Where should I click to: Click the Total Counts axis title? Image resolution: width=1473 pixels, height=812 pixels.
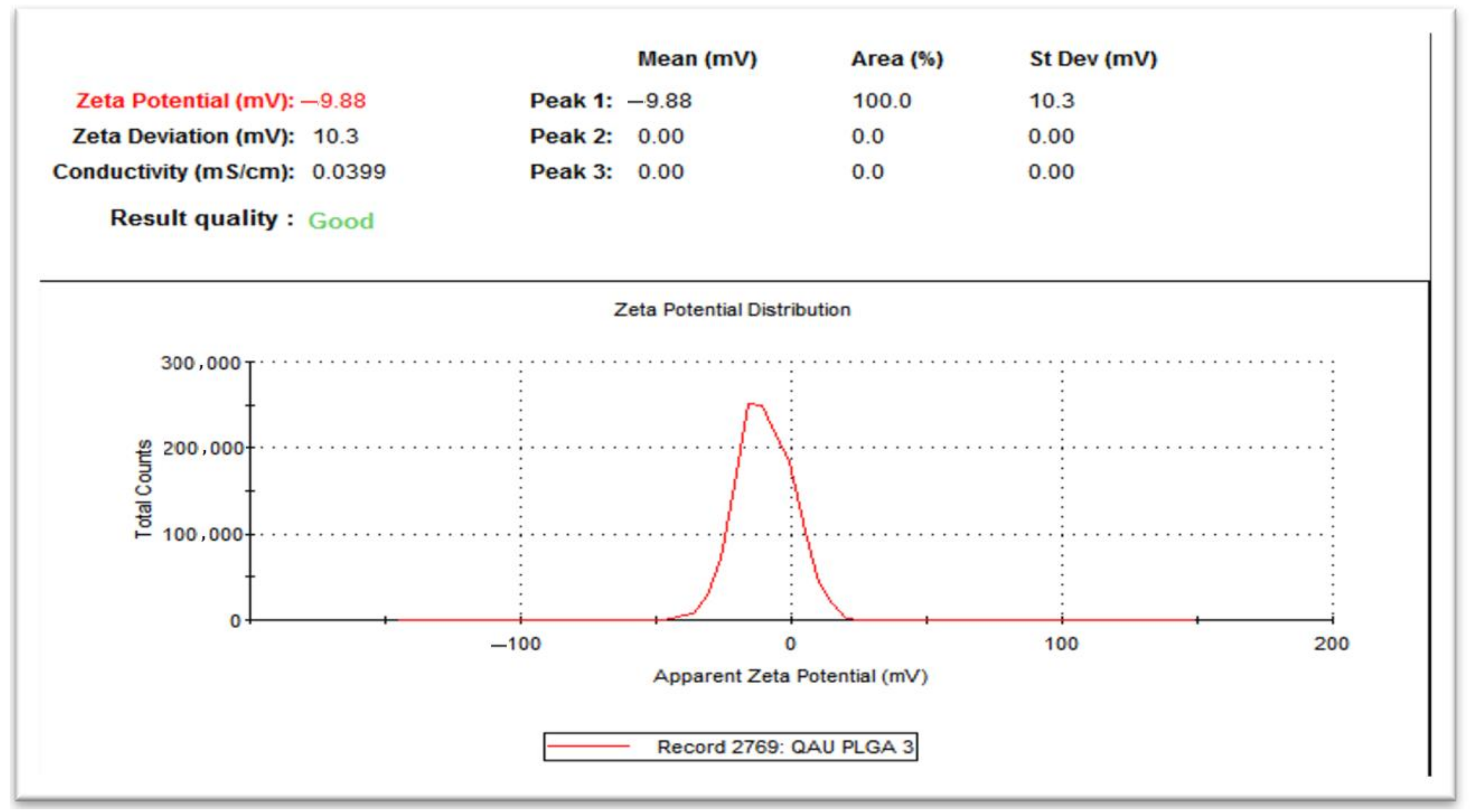pos(144,489)
